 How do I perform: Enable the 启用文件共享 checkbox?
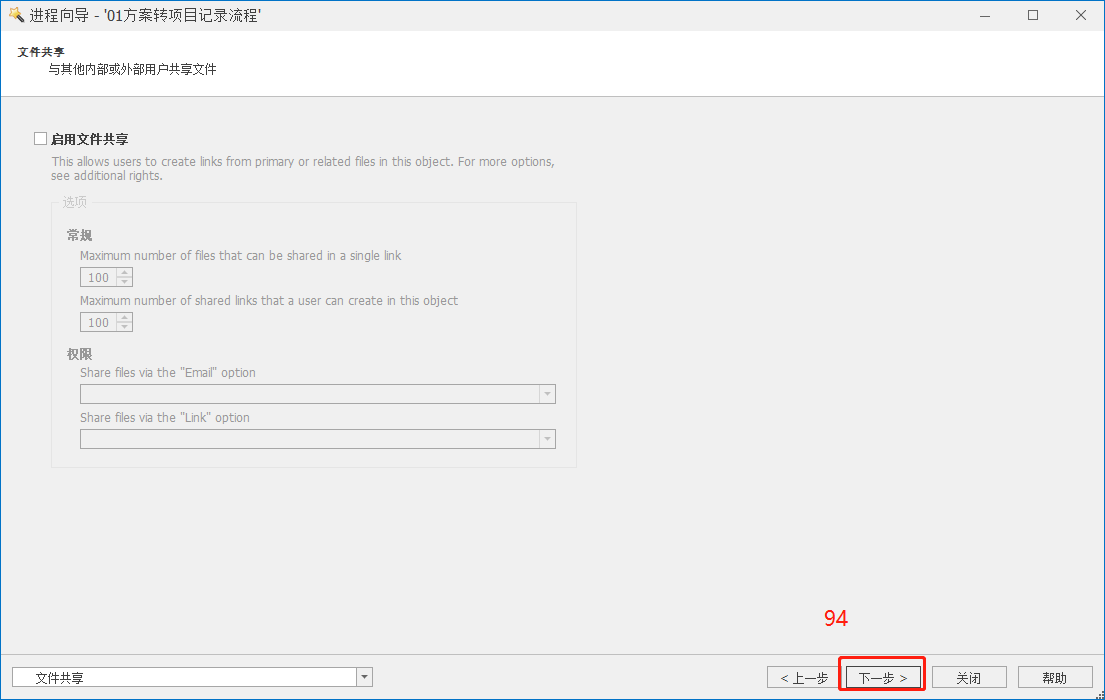click(x=41, y=139)
